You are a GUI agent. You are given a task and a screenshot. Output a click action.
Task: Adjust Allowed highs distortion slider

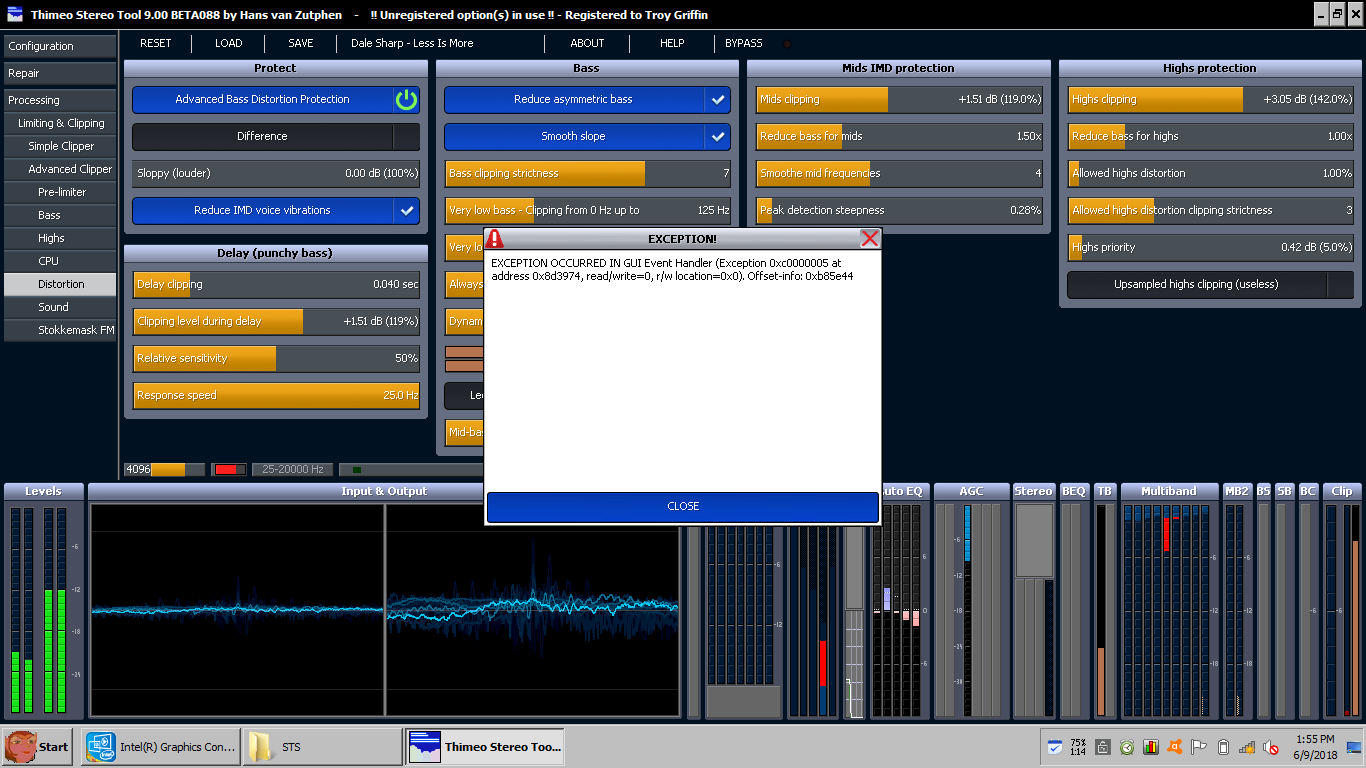tap(1211, 173)
